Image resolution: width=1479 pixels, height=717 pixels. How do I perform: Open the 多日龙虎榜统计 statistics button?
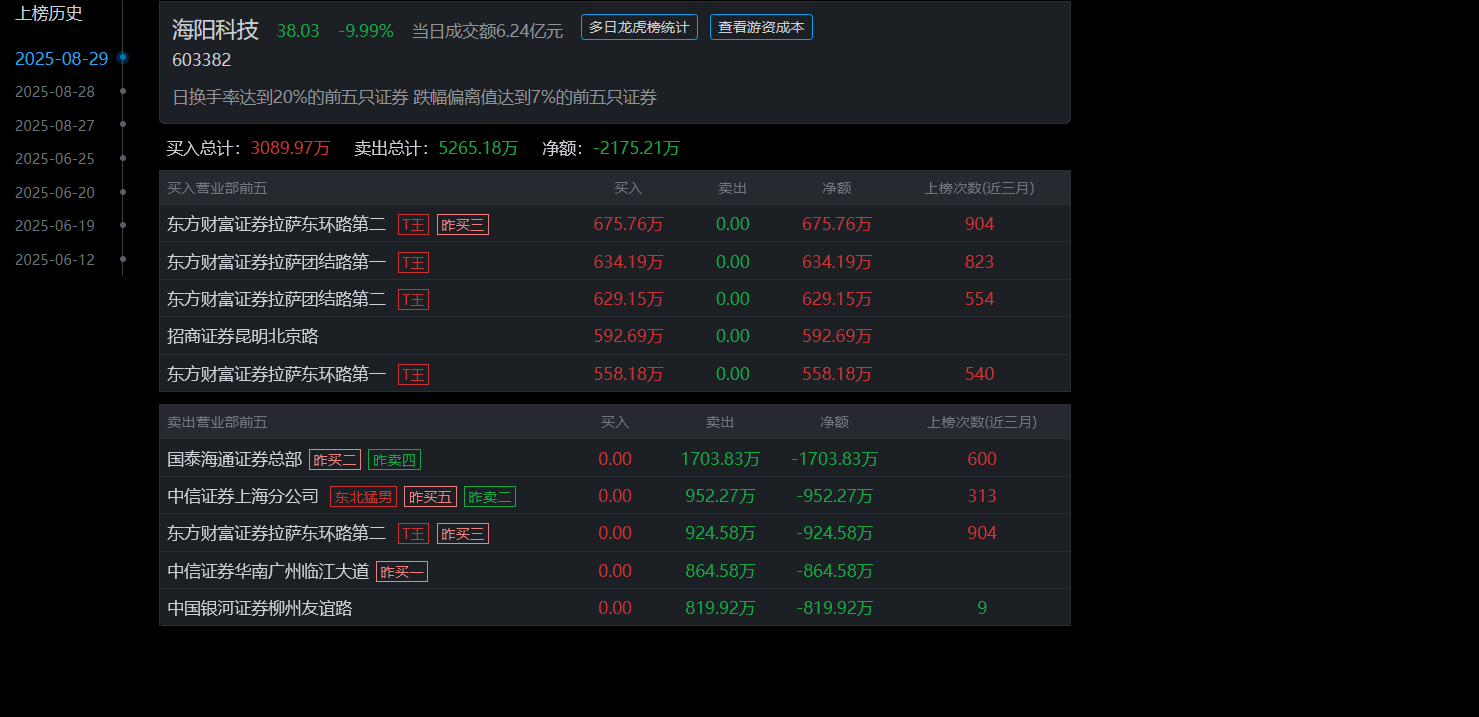pyautogui.click(x=639, y=27)
